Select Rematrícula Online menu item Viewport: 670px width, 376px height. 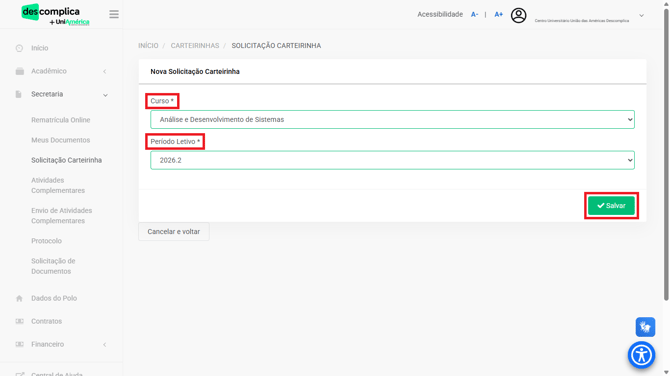[x=61, y=120]
